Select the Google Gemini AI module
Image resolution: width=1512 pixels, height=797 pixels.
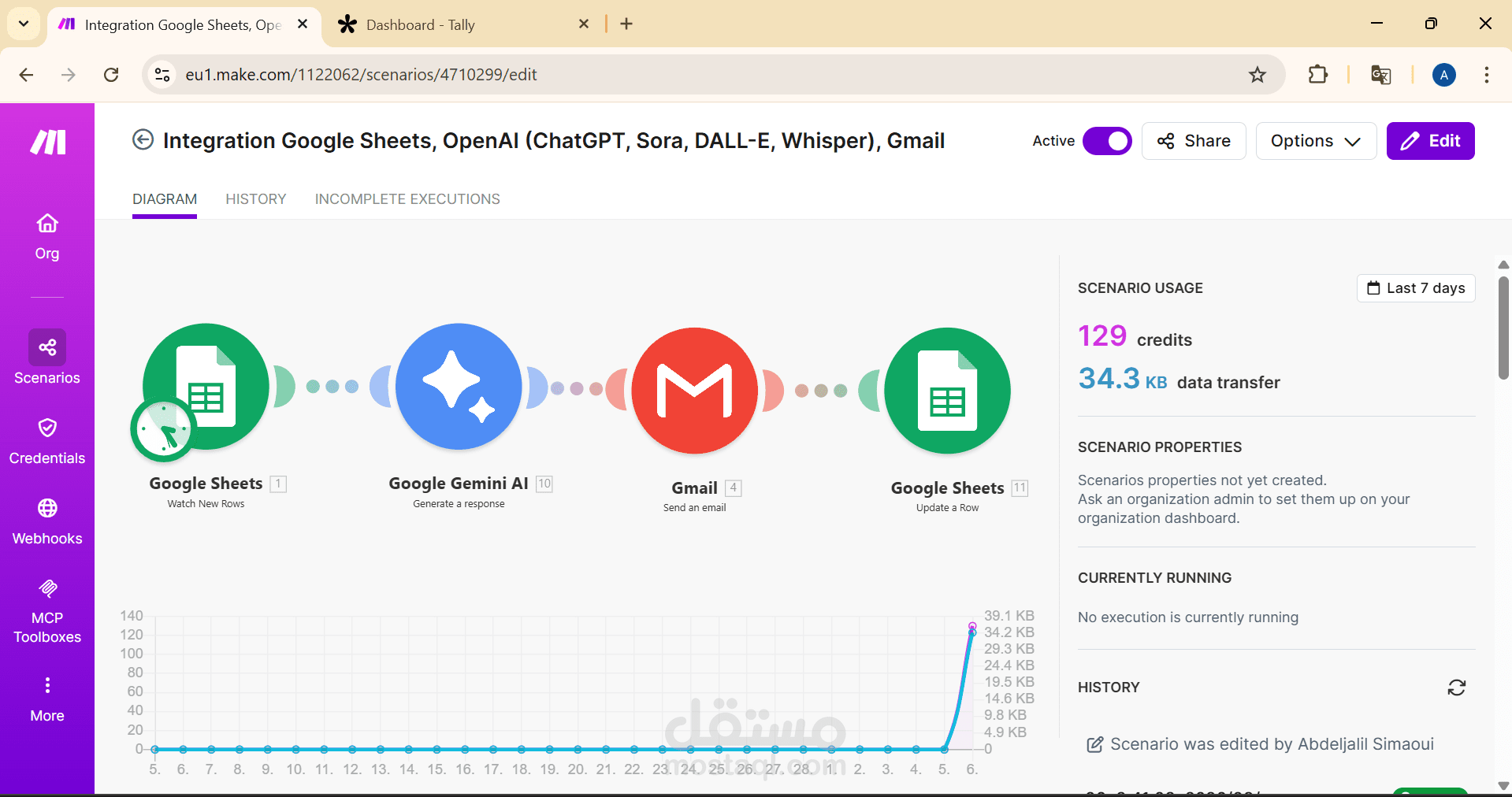click(x=458, y=387)
